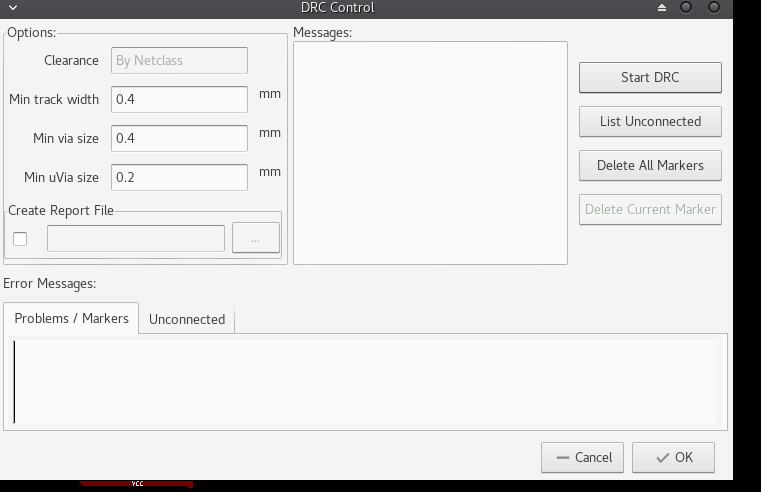Viewport: 761px width, 492px height.
Task: Enable the Create Report File checkbox
Action: pyautogui.click(x=20, y=239)
